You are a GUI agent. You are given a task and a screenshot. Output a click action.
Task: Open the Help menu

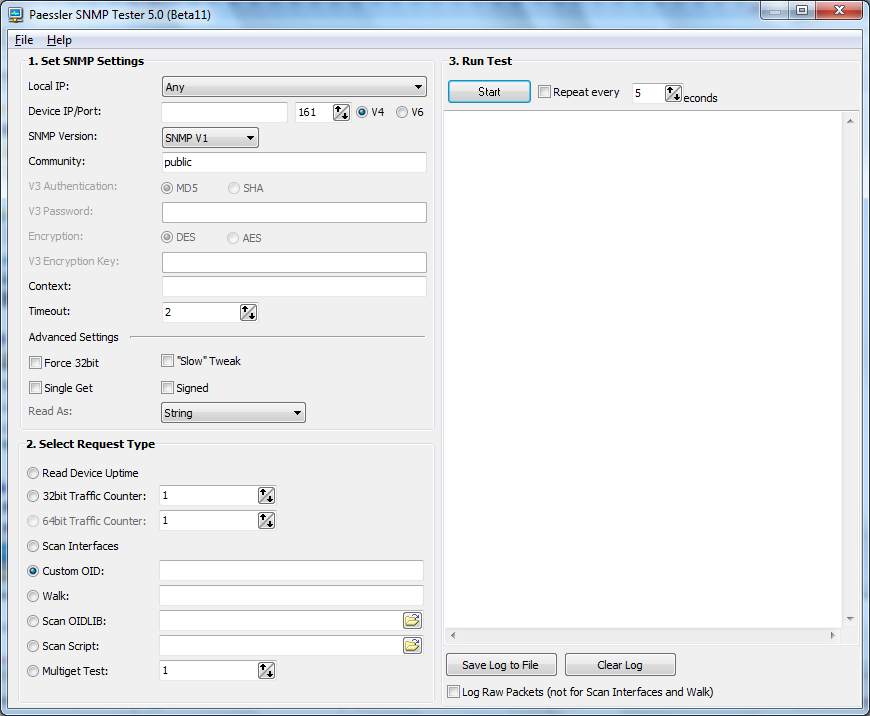[59, 40]
